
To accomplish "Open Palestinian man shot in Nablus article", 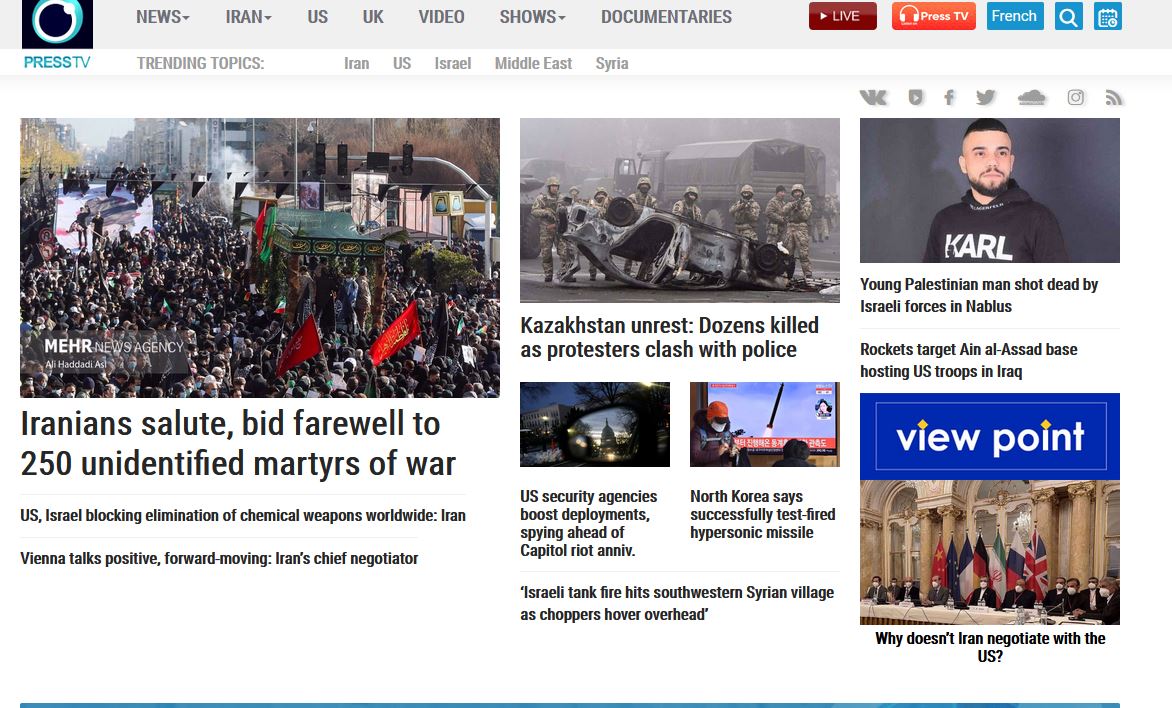I will click(979, 295).
